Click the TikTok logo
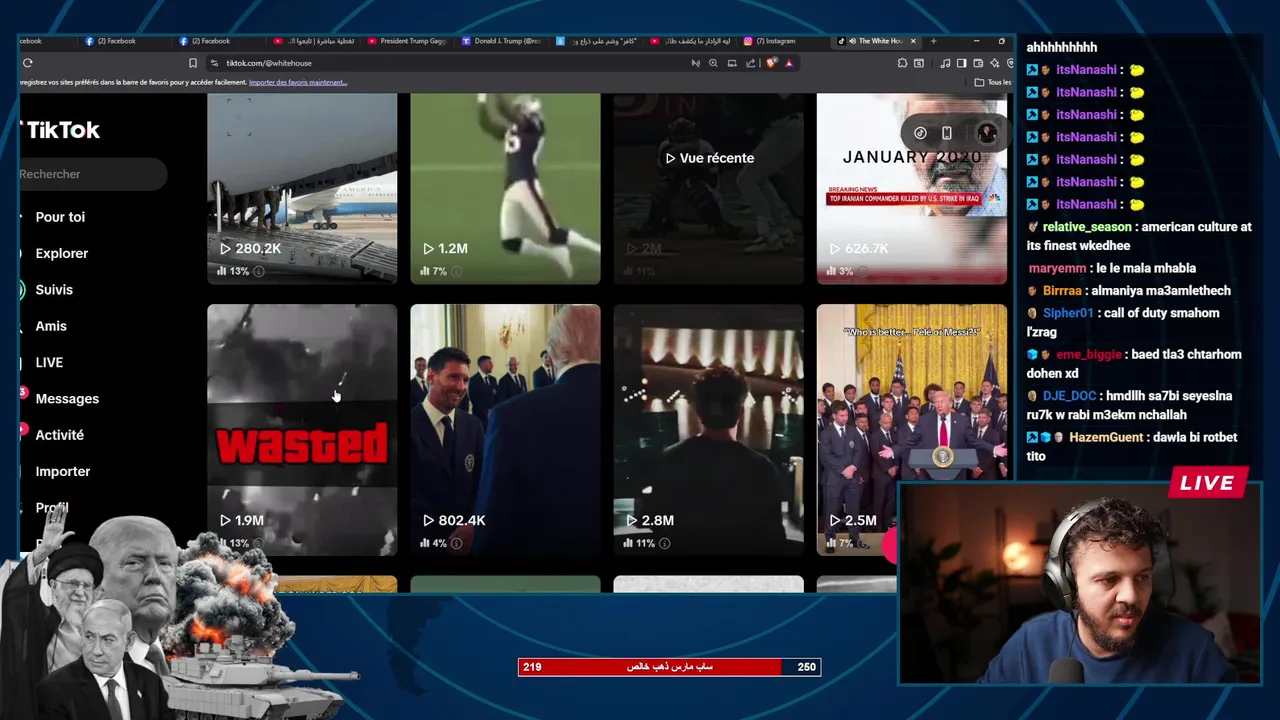1280x720 pixels. tap(60, 130)
